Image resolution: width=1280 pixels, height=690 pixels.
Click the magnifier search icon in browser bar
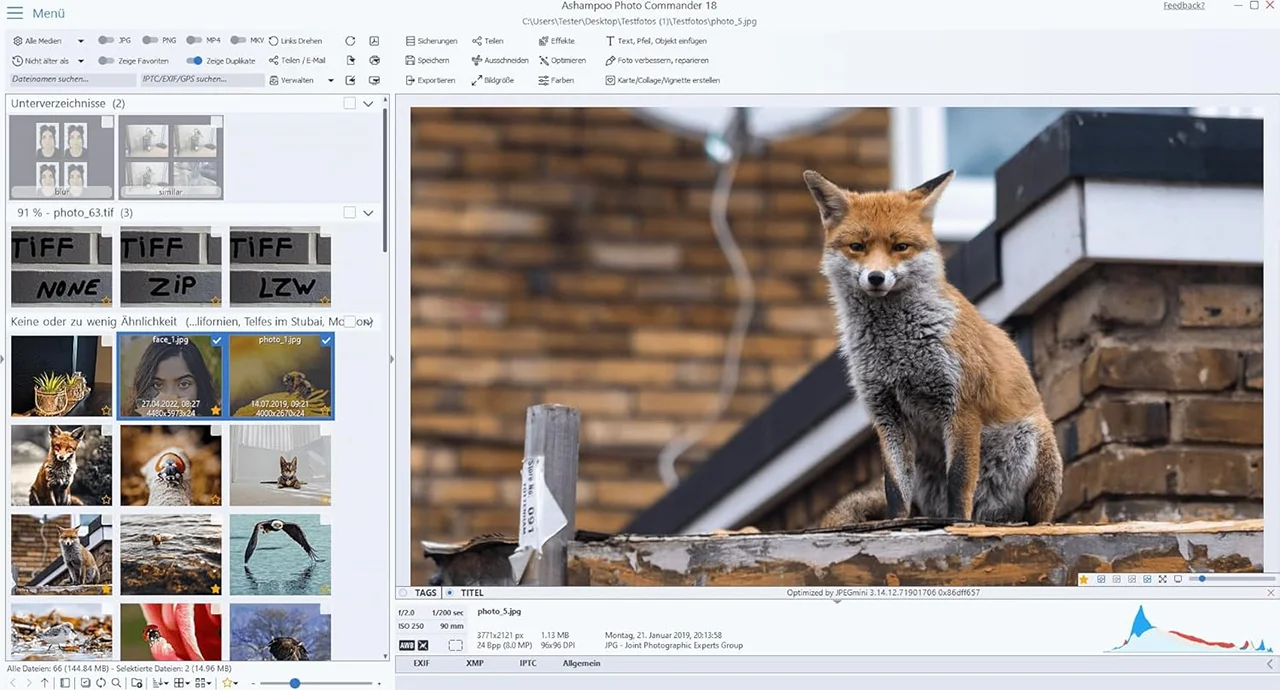click(117, 683)
